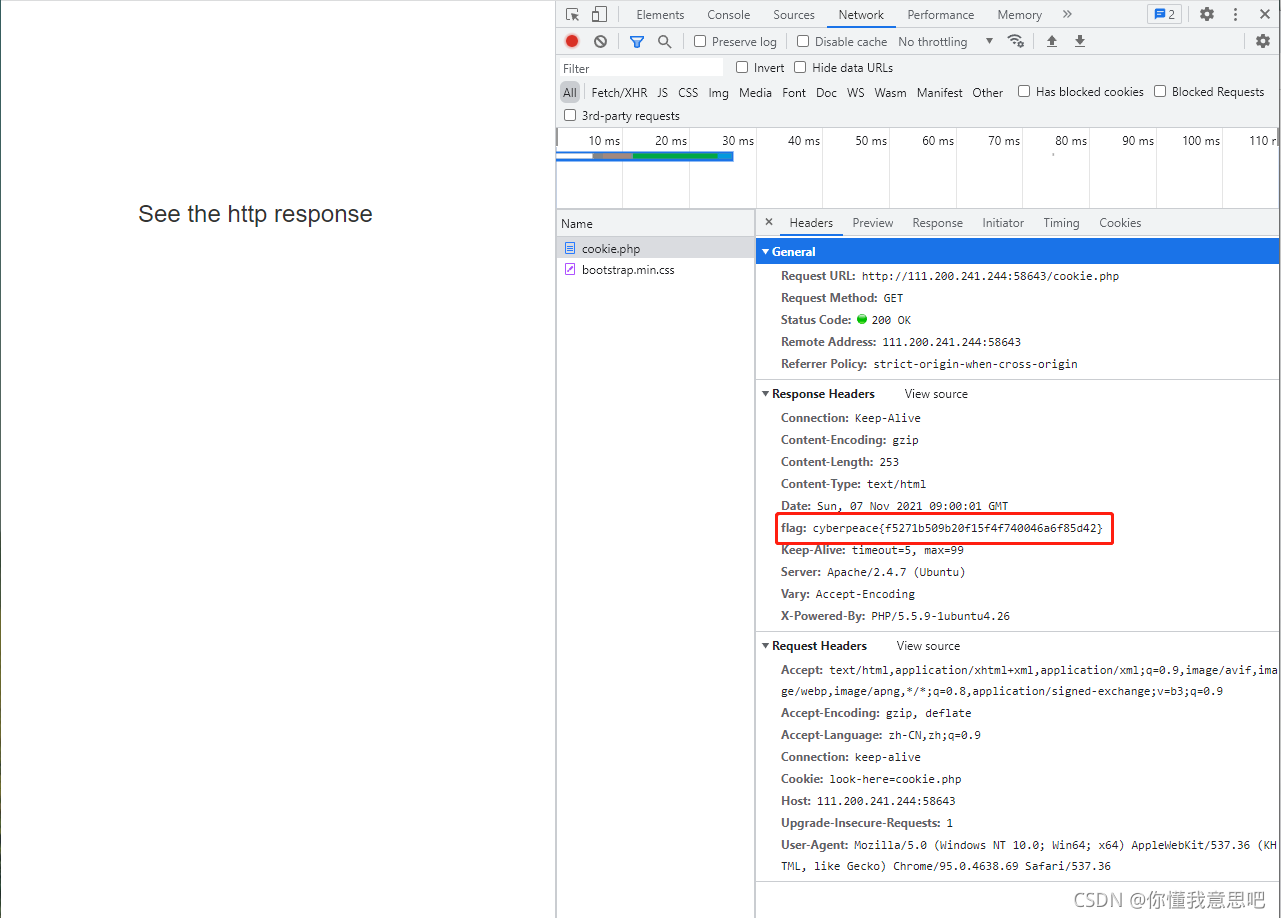Tick the Invert filter checkbox
The height and width of the screenshot is (918, 1281).
click(x=742, y=67)
